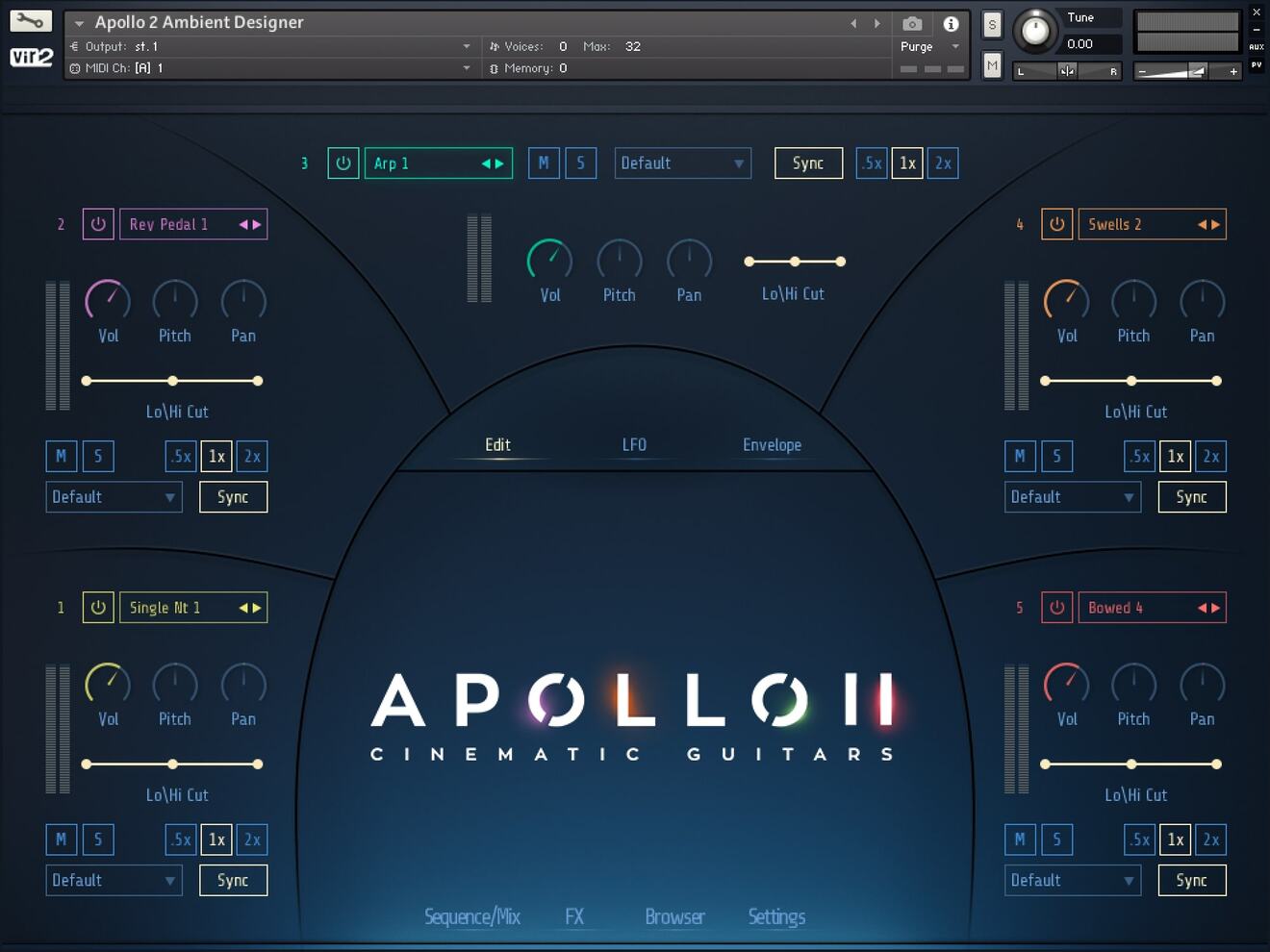Power off the Bowed 4 layer
1270x952 pixels.
pos(1057,608)
